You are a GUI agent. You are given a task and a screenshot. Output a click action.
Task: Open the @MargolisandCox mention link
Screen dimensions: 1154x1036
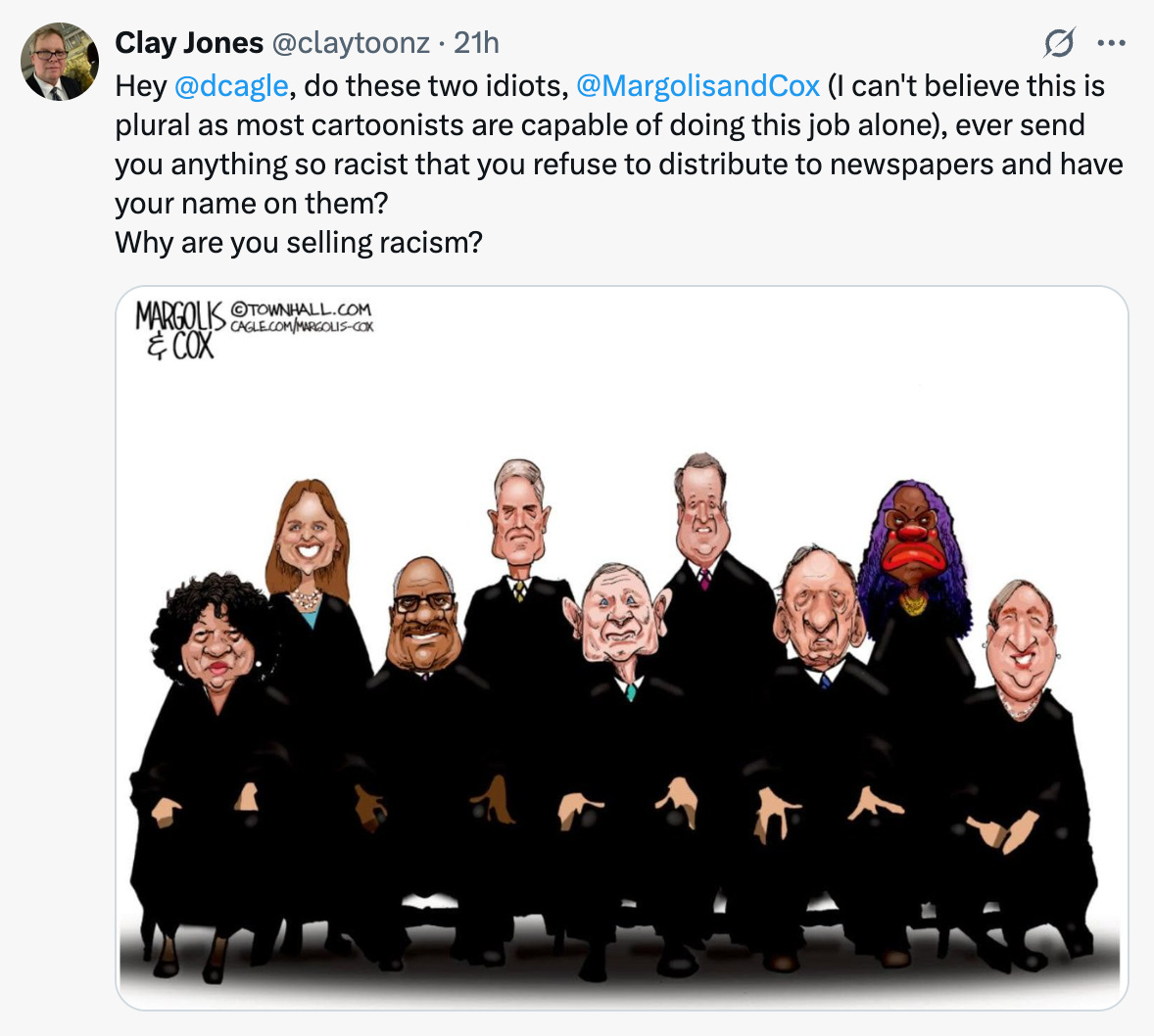tap(697, 86)
